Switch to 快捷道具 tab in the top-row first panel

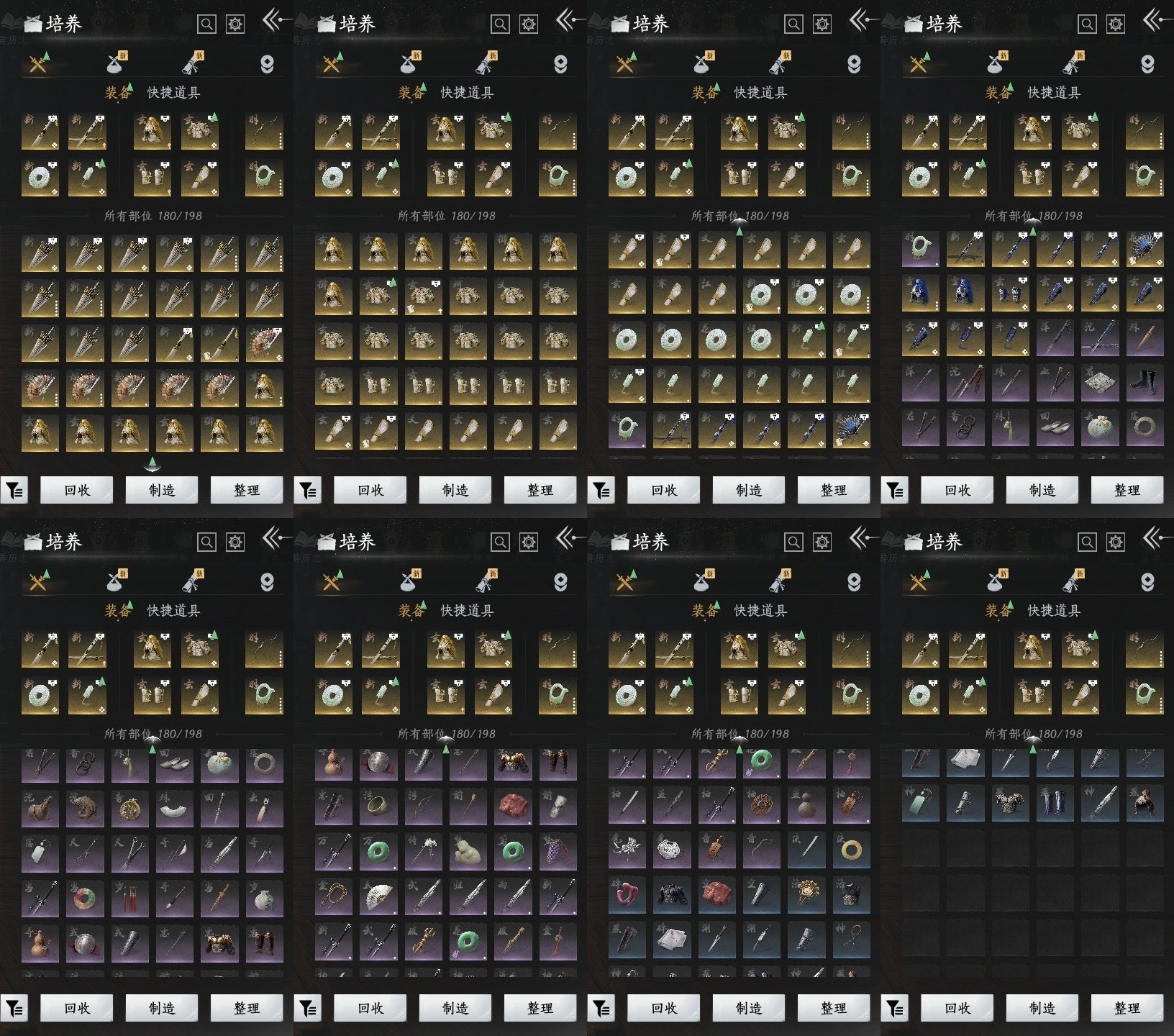point(173,93)
